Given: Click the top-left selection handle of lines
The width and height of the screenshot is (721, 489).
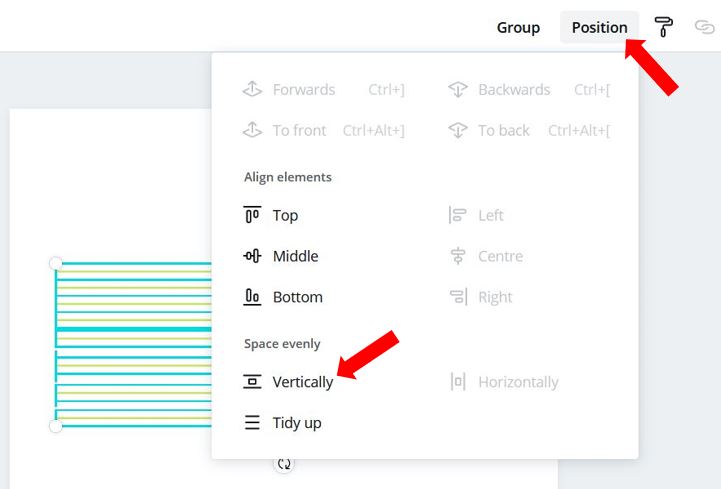Looking at the screenshot, I should pos(56,263).
